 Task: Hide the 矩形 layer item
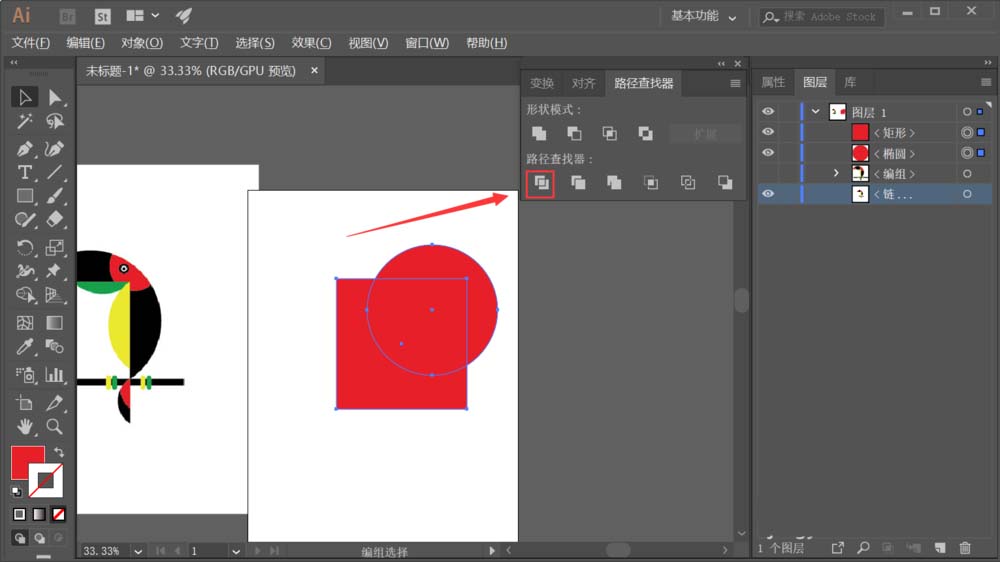point(768,132)
